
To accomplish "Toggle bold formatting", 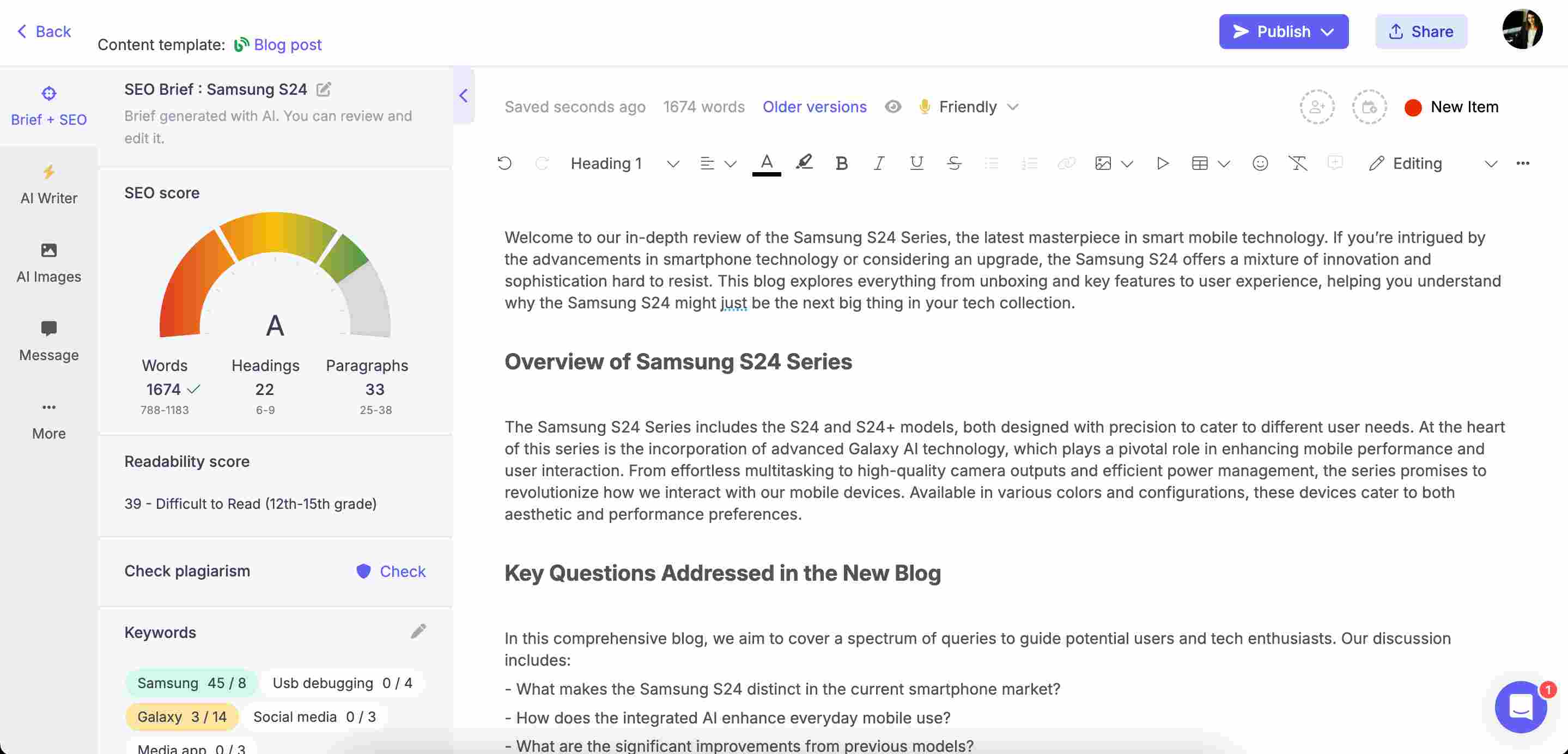I will point(841,163).
